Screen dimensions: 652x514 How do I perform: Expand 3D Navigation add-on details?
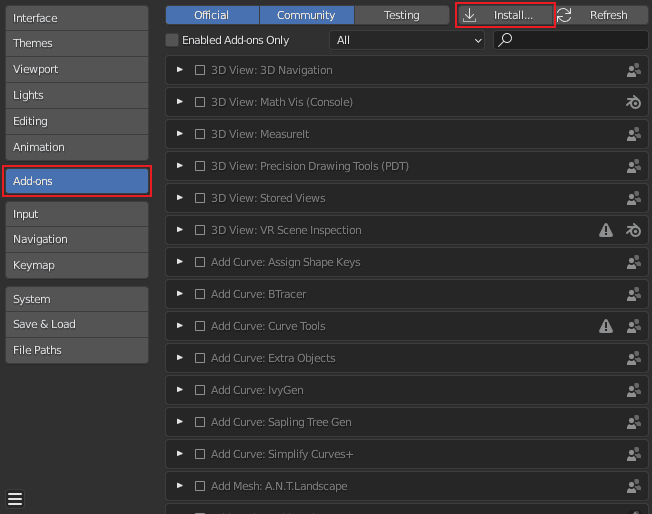[180, 69]
